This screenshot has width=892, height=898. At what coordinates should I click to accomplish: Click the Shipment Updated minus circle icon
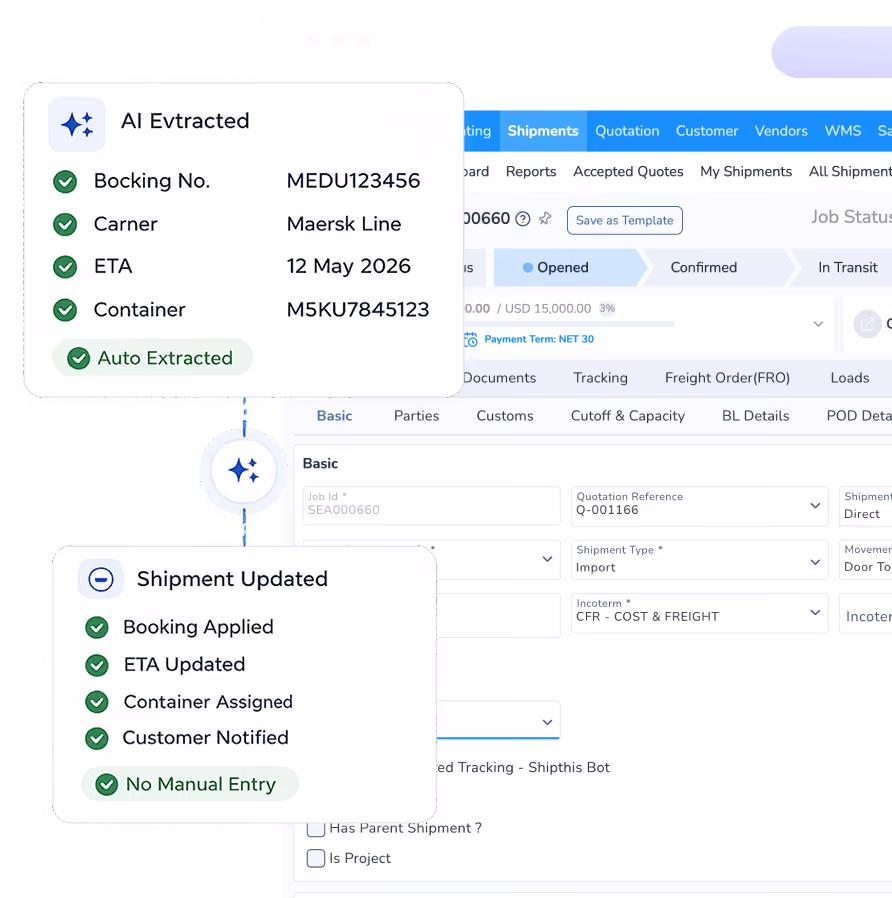pos(101,579)
